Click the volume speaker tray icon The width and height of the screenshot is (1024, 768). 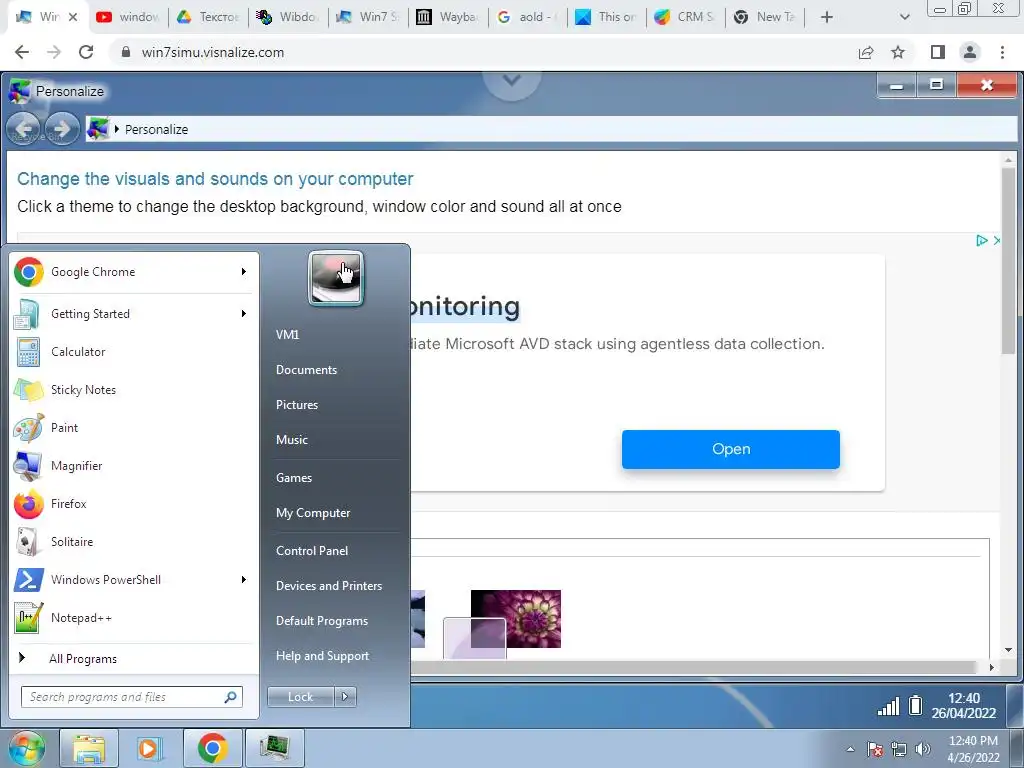pos(923,749)
